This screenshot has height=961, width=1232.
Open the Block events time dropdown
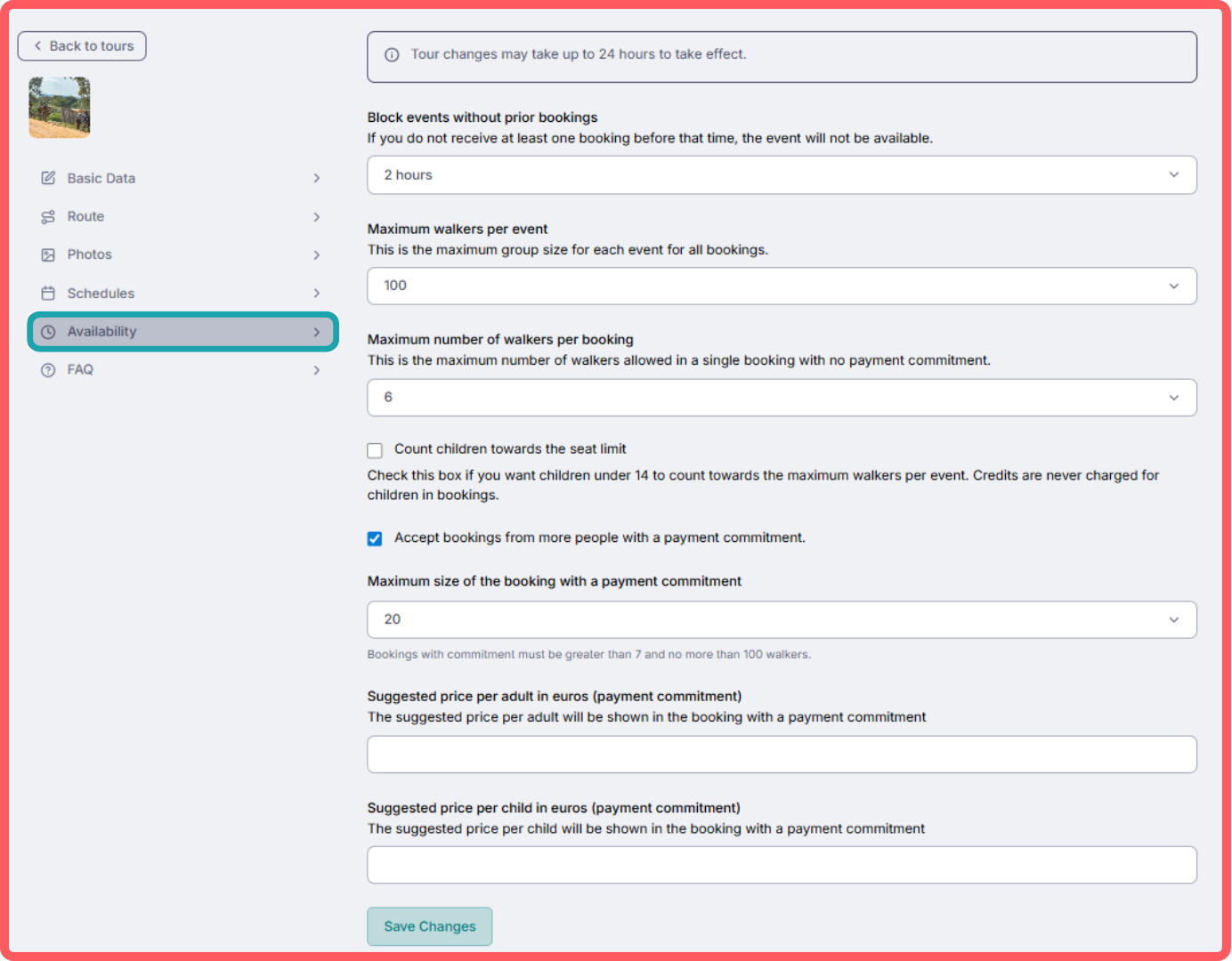(x=781, y=175)
